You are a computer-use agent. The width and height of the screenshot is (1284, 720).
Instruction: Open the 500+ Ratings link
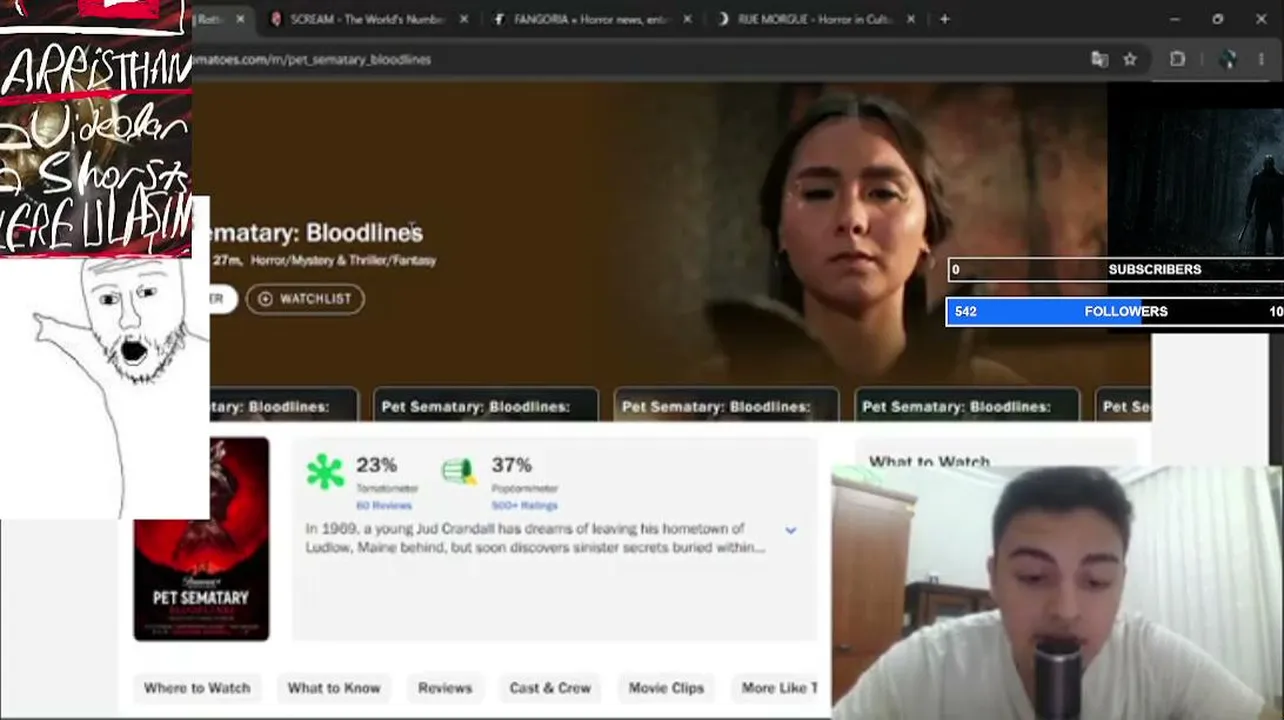pyautogui.click(x=524, y=506)
